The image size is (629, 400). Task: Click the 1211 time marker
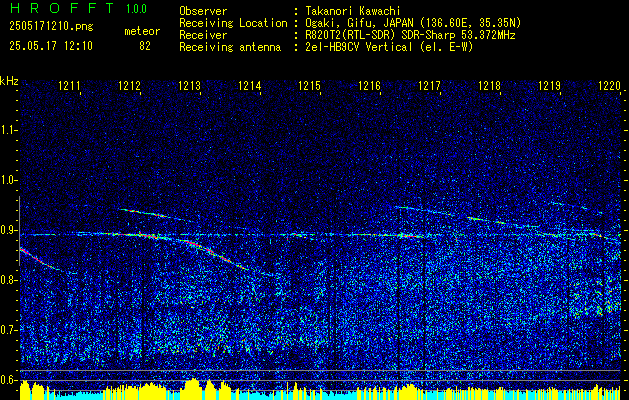point(70,85)
